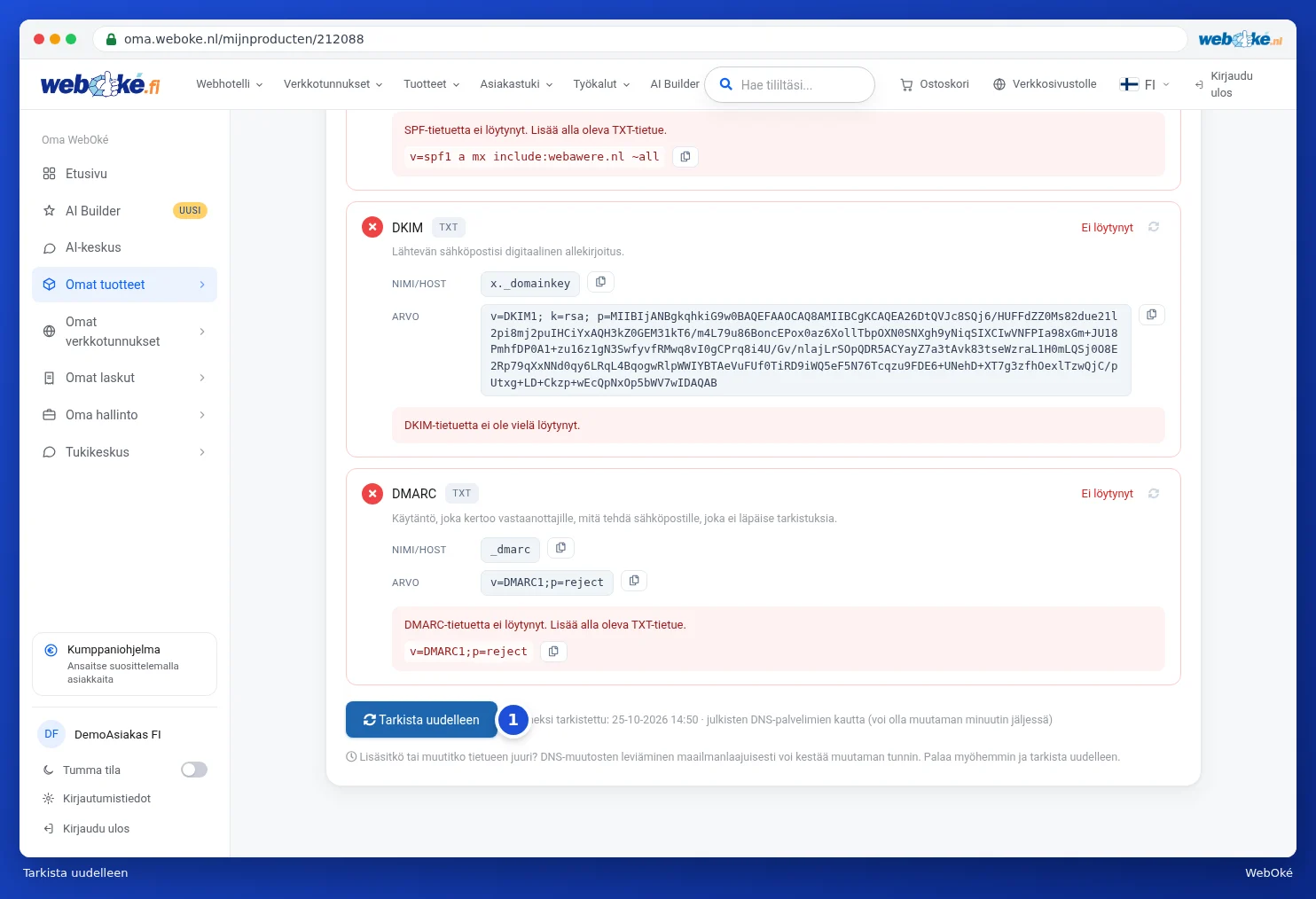Click the DKIM red error status icon

point(372,227)
